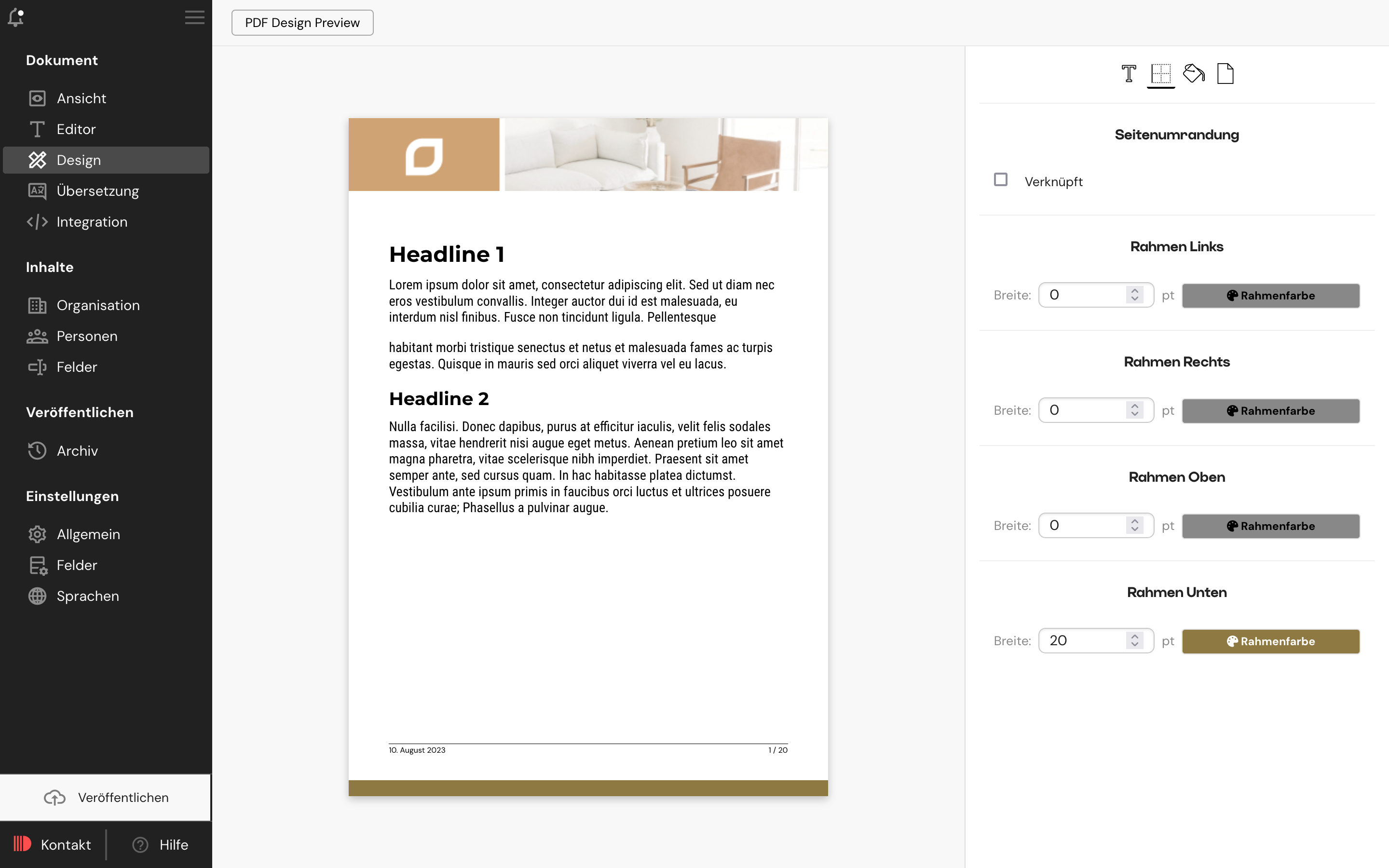Select the typography settings icon (T)

1129,73
